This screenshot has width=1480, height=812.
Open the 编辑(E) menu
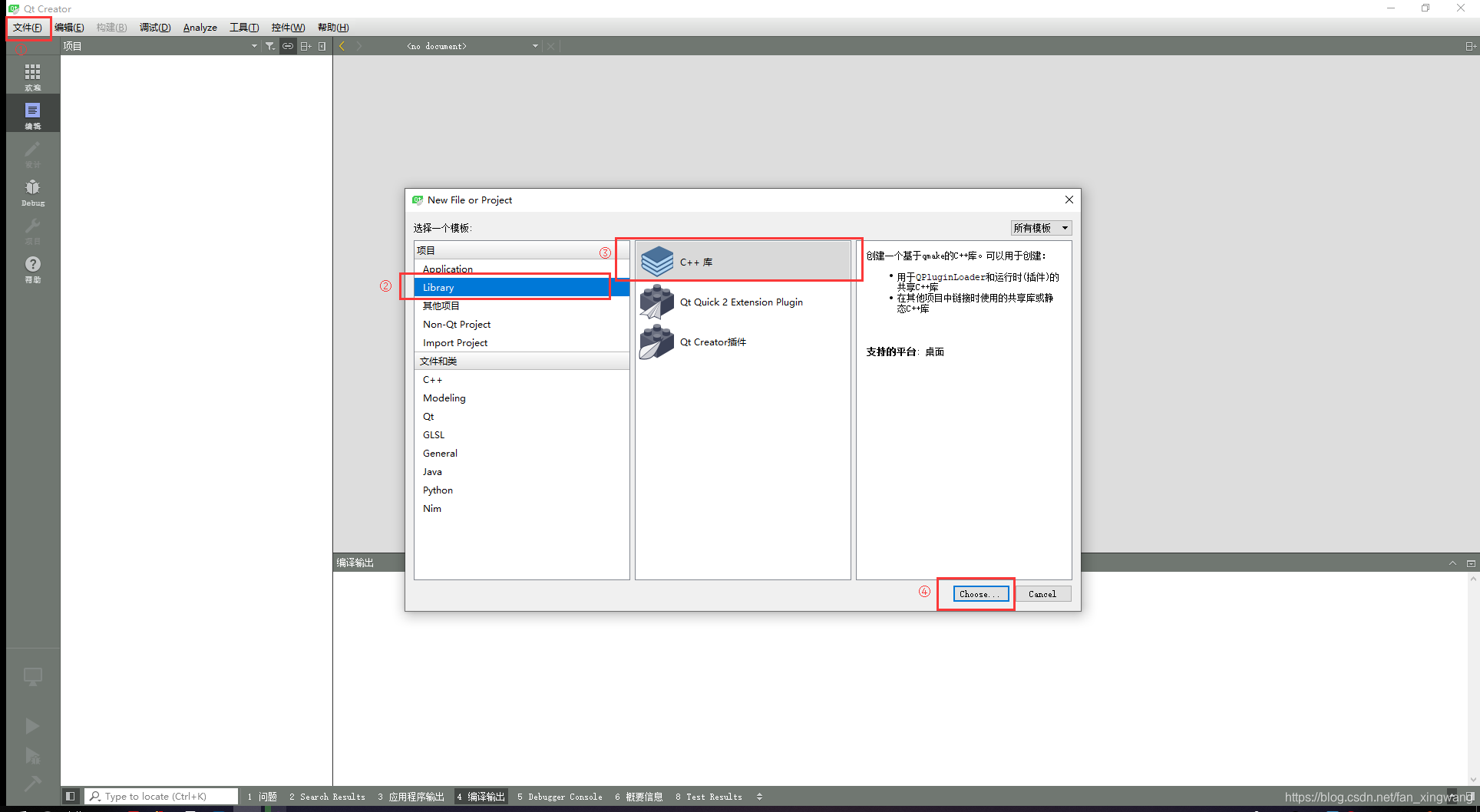click(69, 28)
